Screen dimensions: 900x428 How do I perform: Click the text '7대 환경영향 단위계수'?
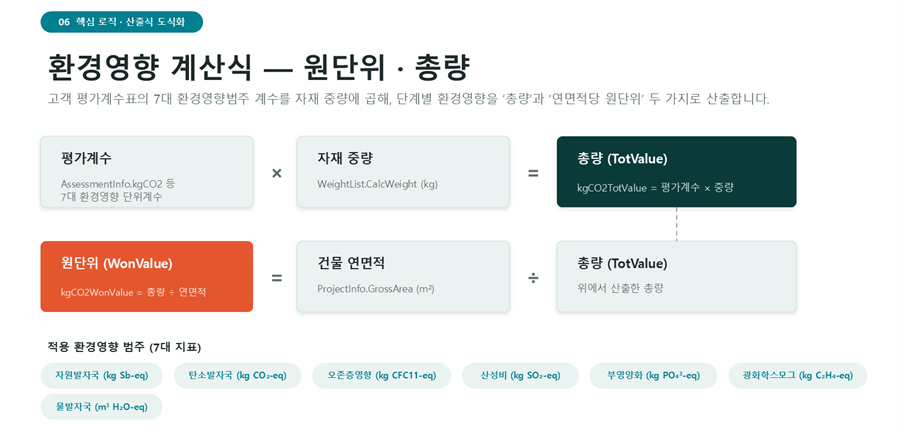pos(111,197)
